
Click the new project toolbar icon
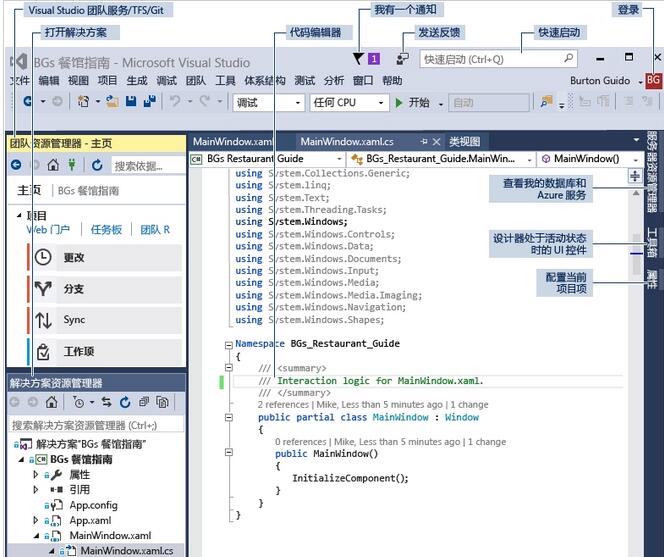click(83, 102)
